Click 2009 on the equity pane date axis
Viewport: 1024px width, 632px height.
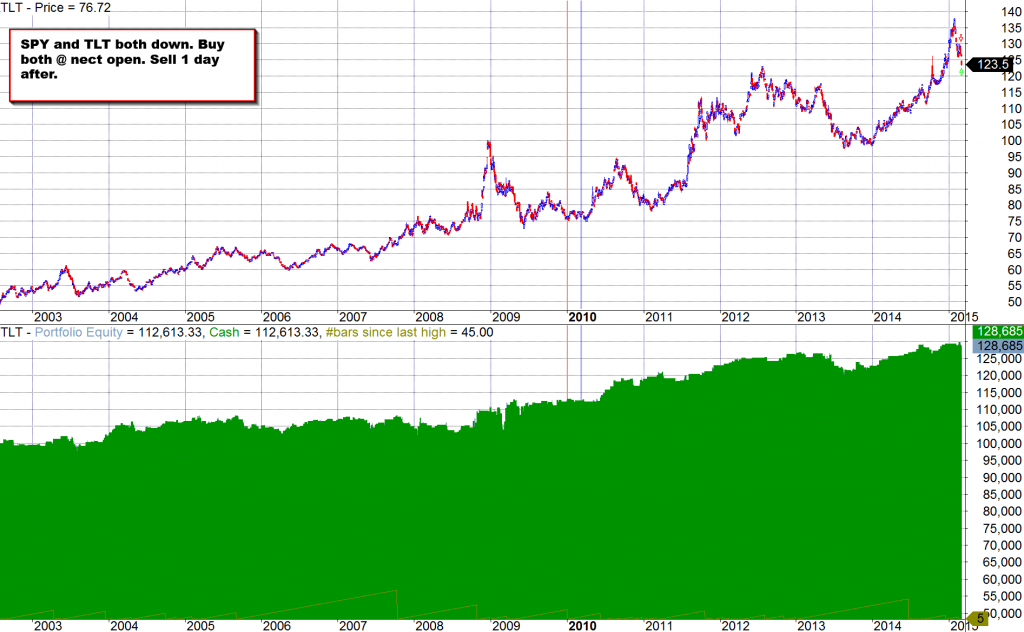[x=506, y=625]
